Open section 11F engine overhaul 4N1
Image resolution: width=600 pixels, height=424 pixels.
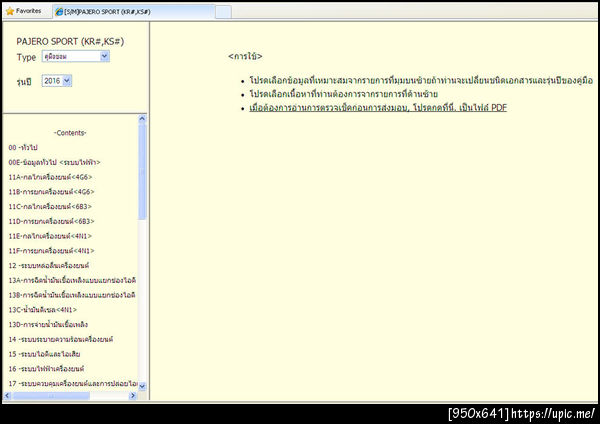coord(51,251)
